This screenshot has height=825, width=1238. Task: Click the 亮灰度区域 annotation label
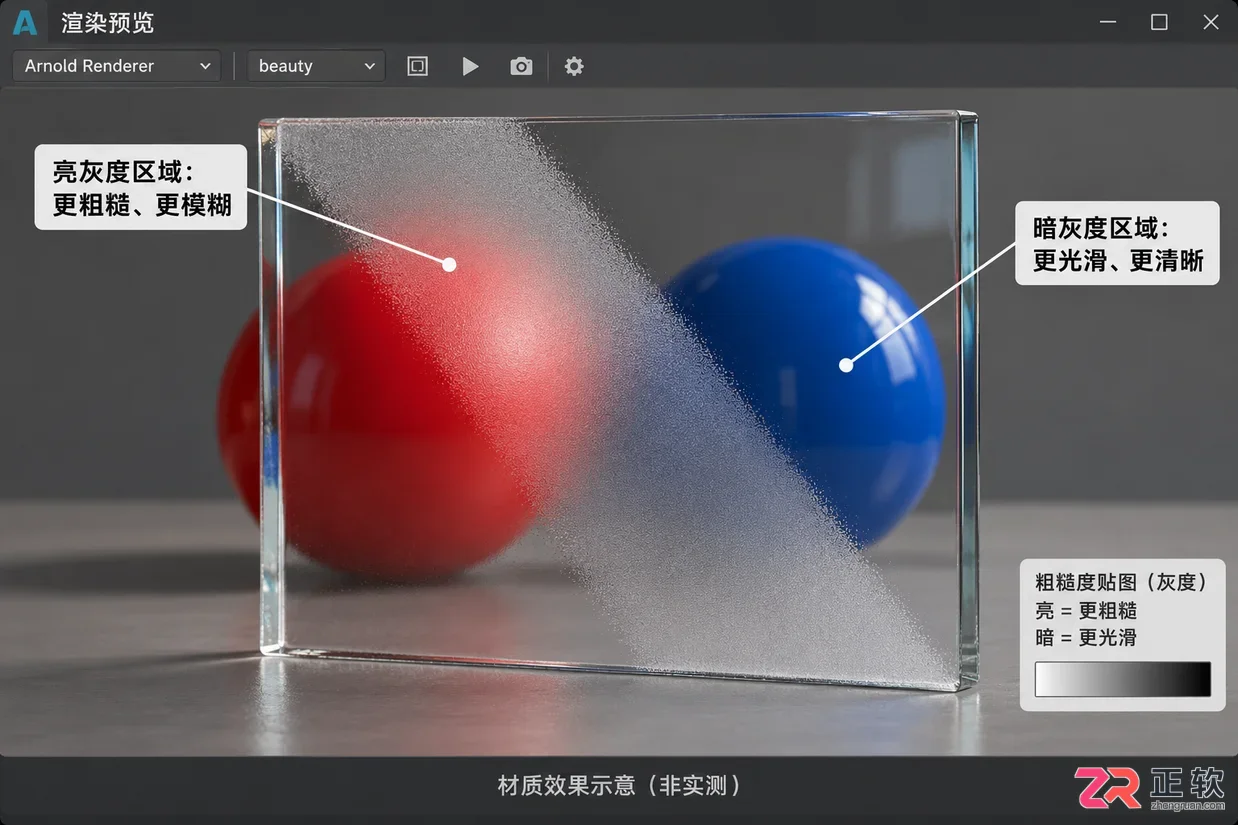point(141,187)
